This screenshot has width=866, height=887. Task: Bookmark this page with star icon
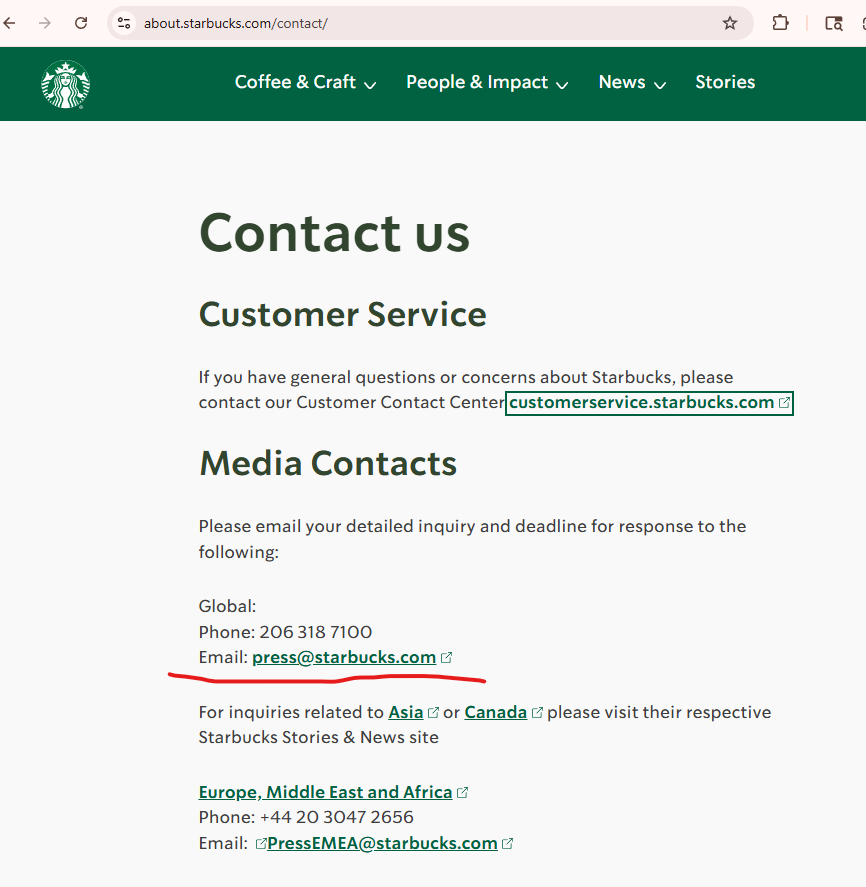click(x=730, y=23)
